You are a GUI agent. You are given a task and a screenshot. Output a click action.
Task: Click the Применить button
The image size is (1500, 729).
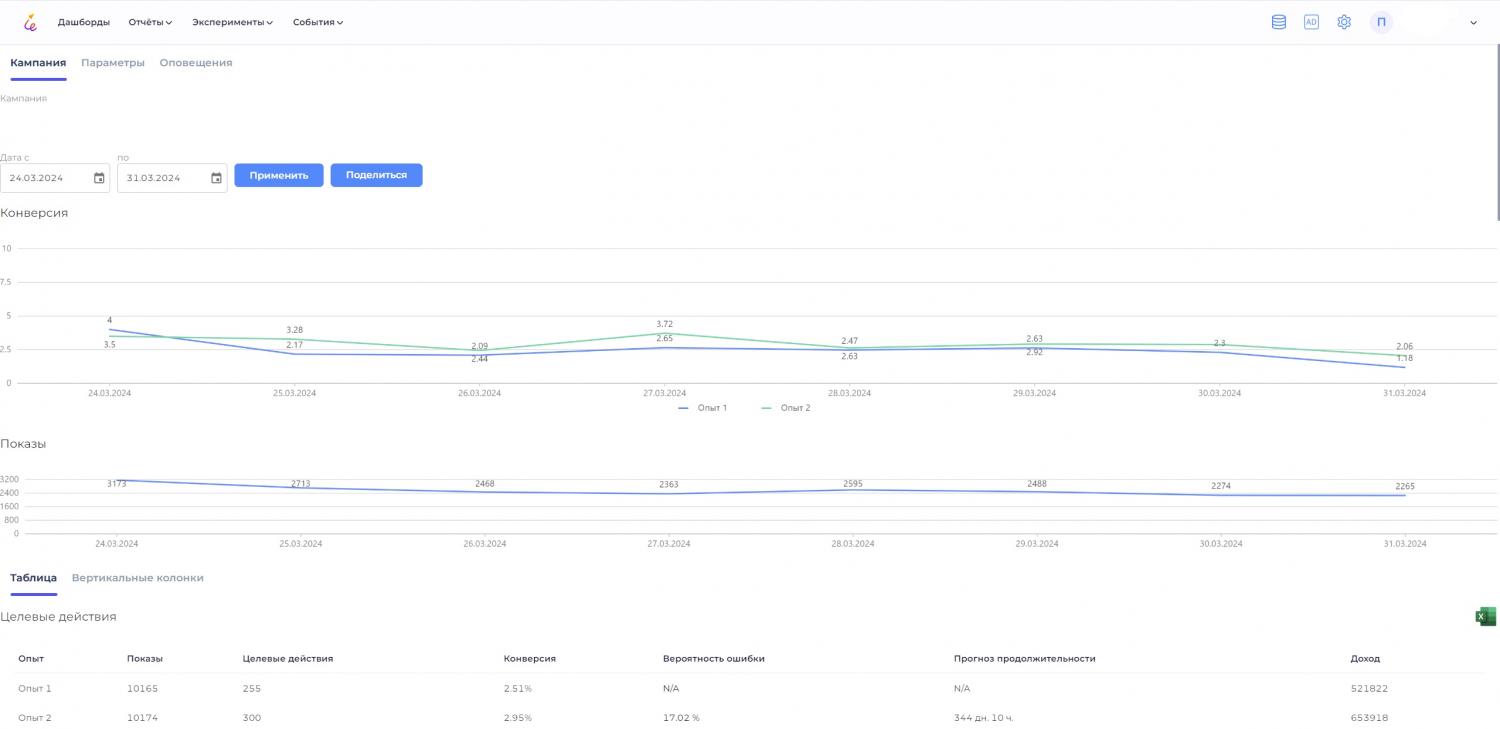(279, 175)
